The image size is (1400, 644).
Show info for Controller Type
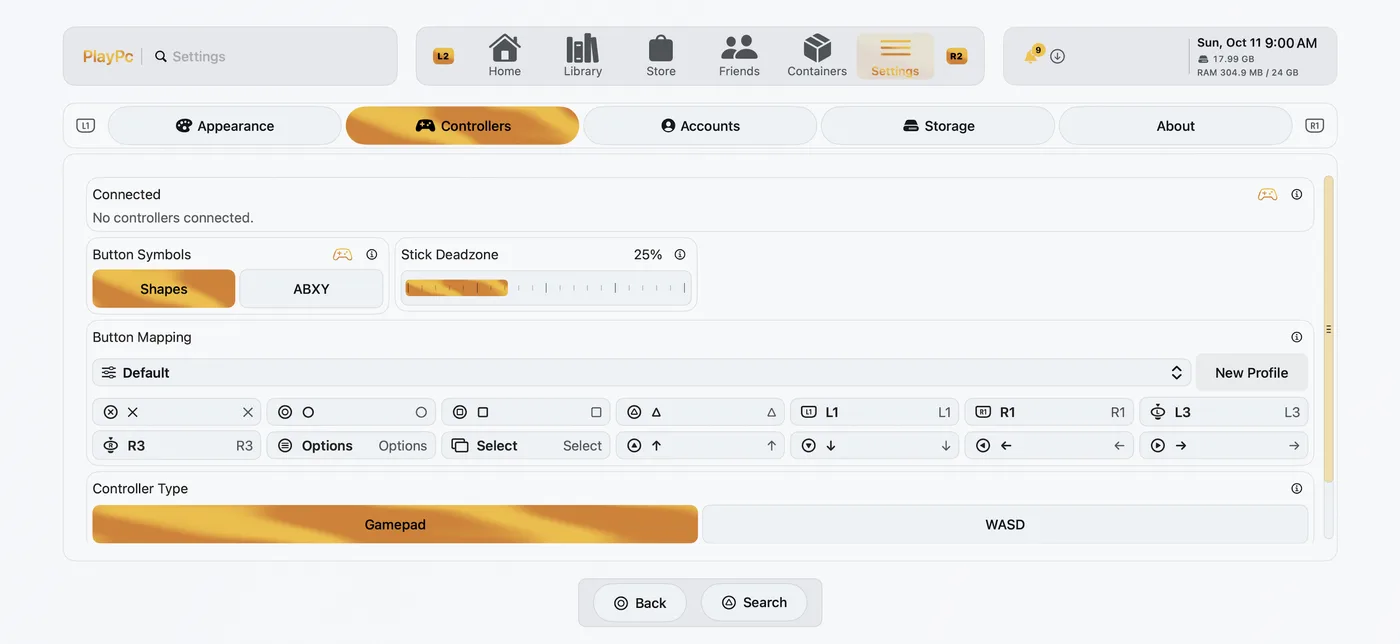coord(1297,488)
